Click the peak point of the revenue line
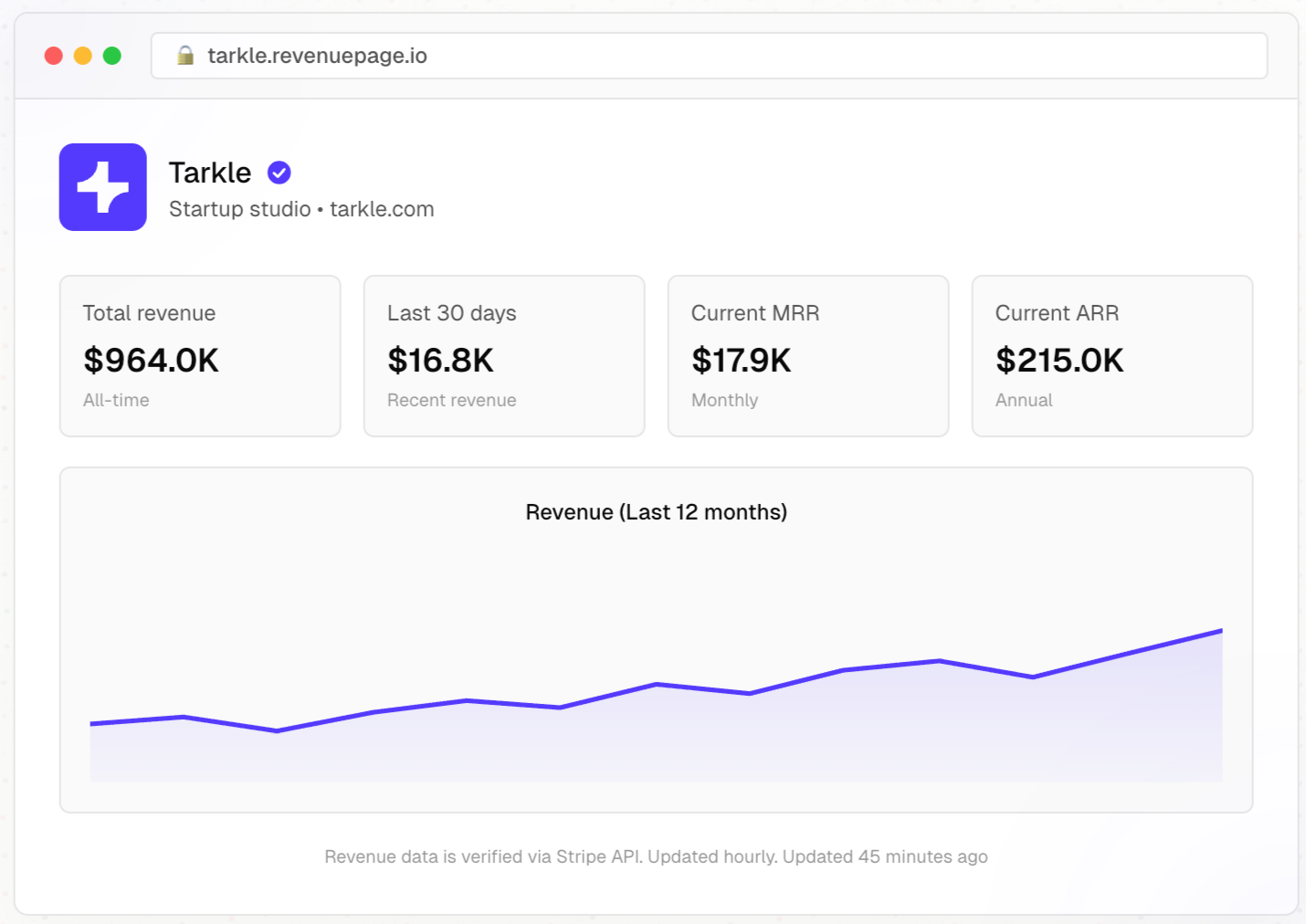Screen dimensions: 1306x924 click(1221, 629)
